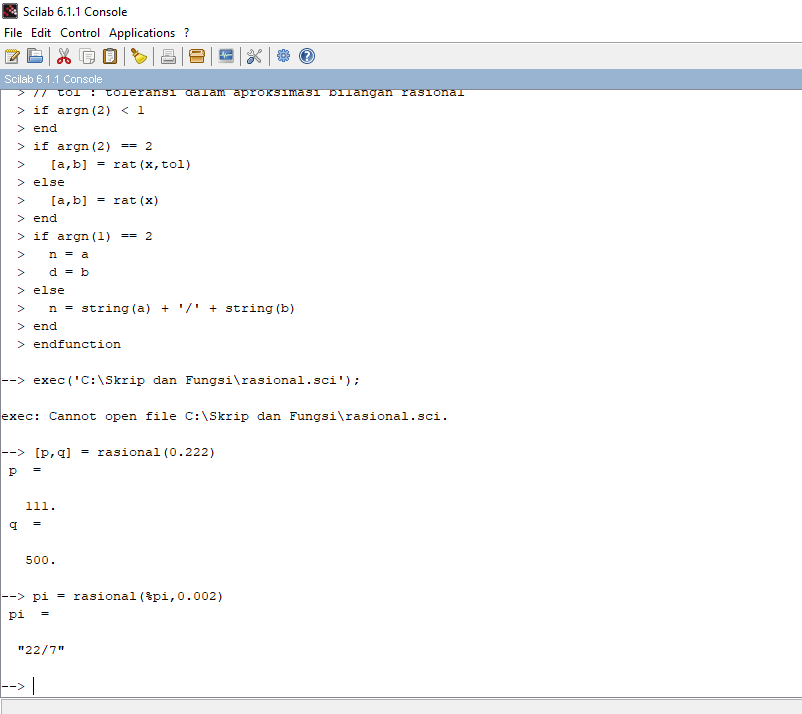This screenshot has height=714, width=802.
Task: Launch SciNotes editor from toolbar
Action: point(12,56)
